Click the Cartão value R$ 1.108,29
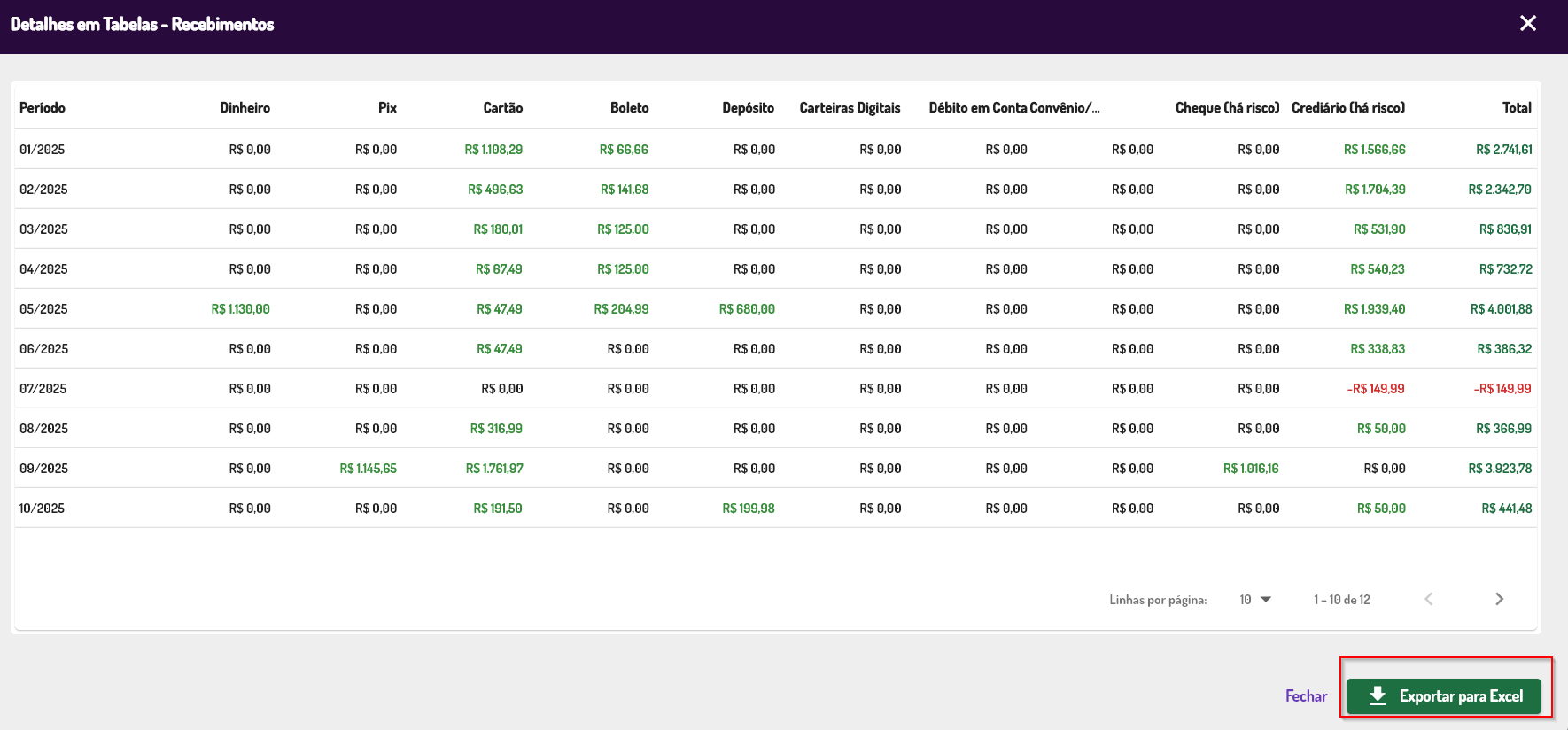This screenshot has height=730, width=1568. point(493,150)
